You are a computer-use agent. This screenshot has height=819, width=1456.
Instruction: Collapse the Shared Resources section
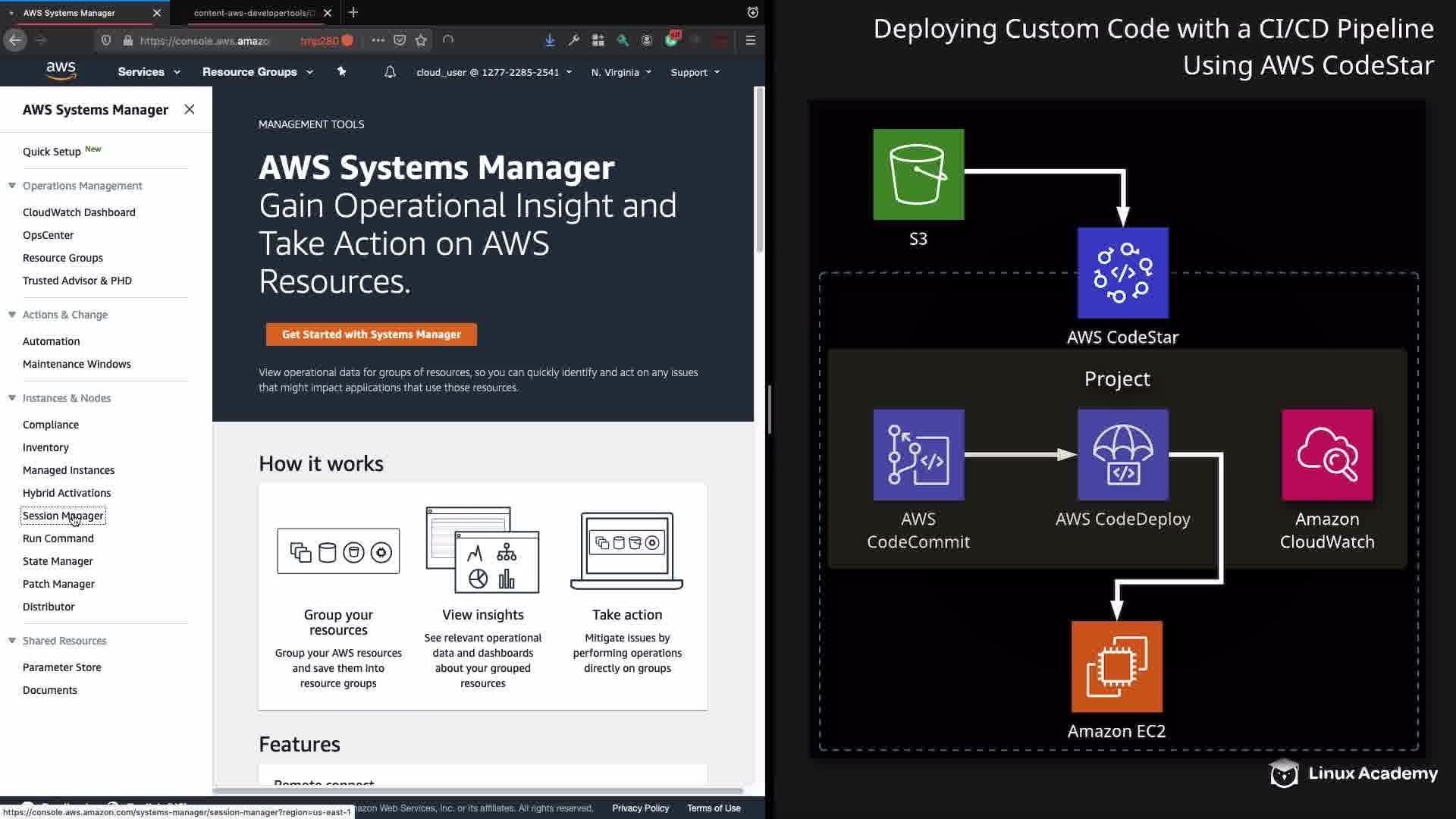click(x=12, y=641)
